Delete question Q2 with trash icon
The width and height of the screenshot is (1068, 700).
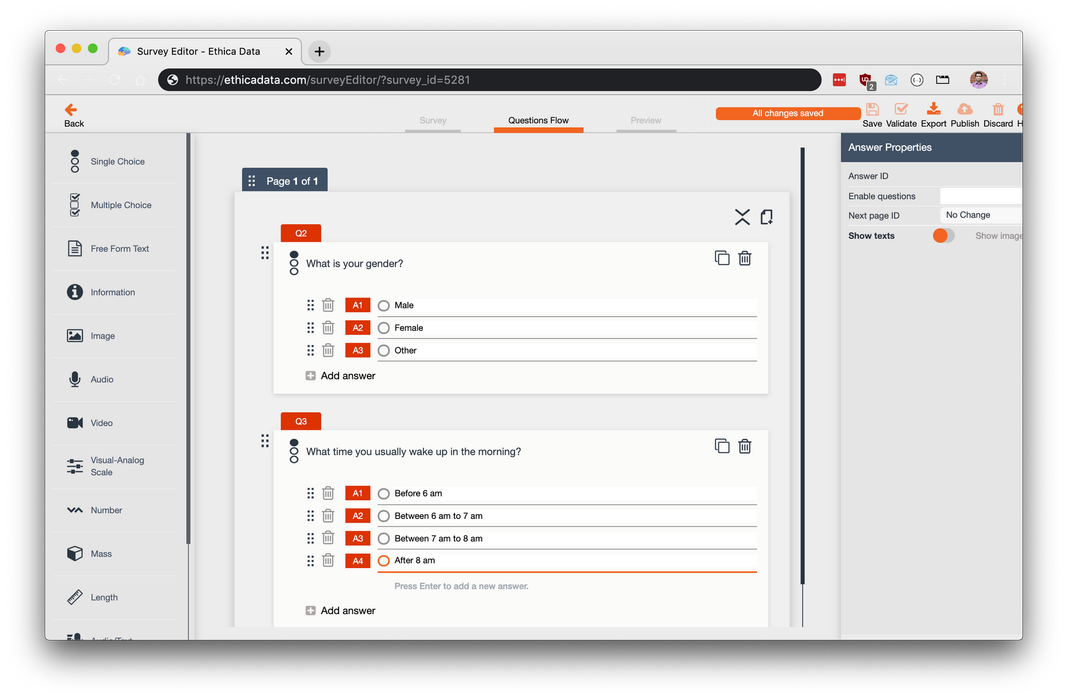click(745, 258)
